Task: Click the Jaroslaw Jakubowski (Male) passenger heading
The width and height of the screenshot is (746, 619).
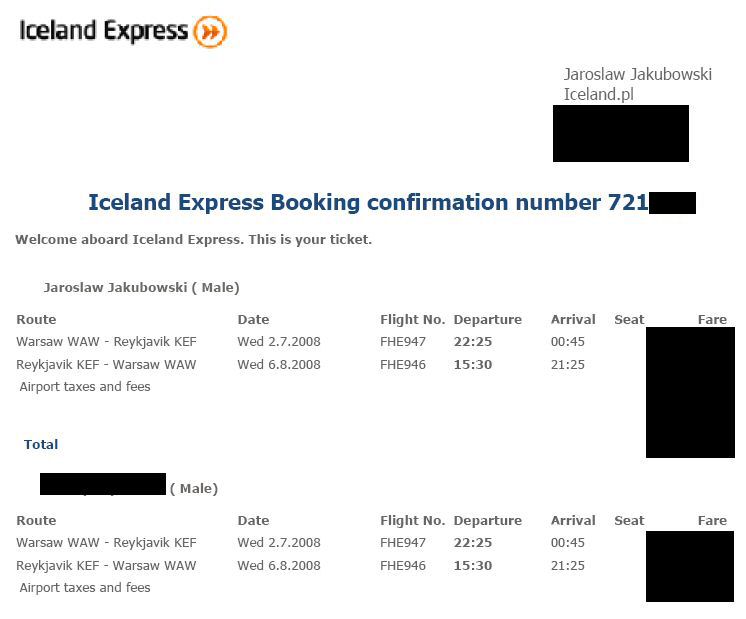Action: coord(141,287)
